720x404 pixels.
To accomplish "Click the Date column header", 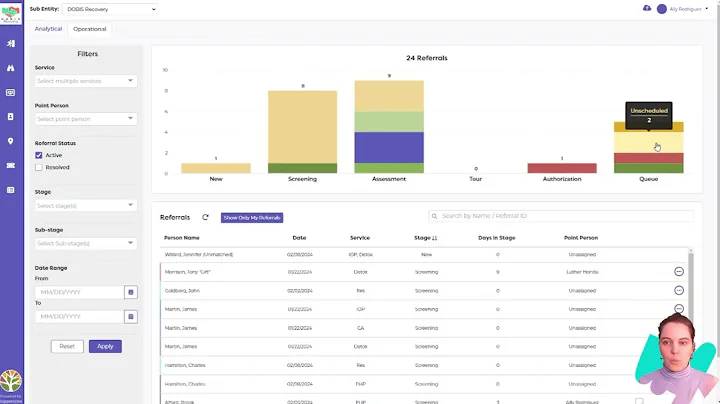I will pos(299,238).
